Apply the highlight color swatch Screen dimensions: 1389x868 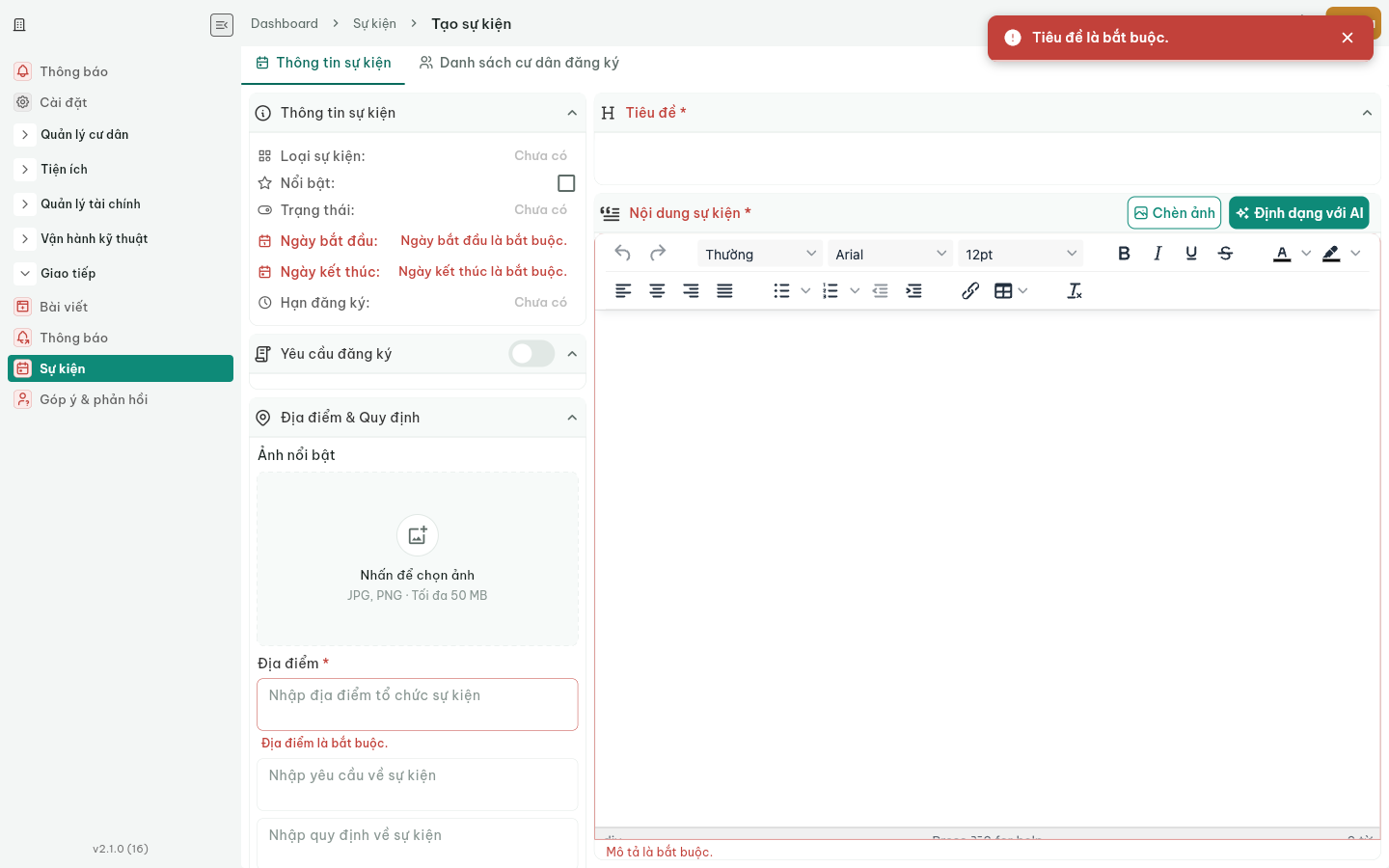(x=1331, y=254)
